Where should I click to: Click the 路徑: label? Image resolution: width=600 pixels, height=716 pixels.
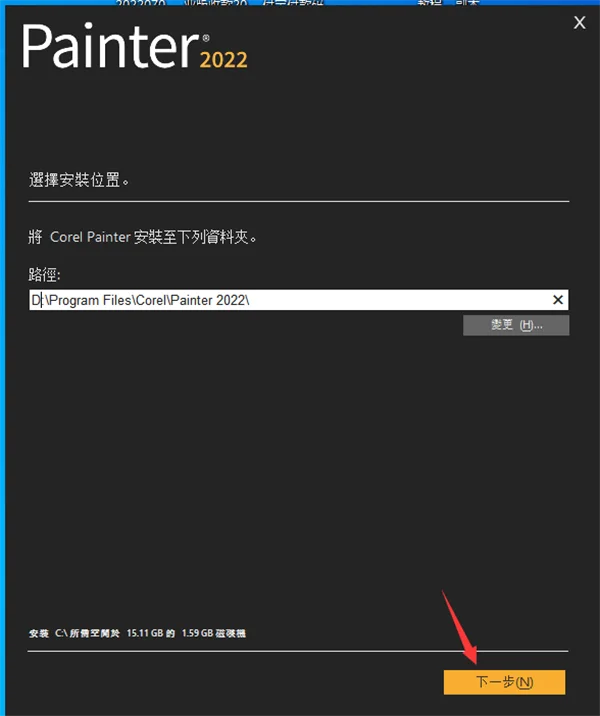44,275
